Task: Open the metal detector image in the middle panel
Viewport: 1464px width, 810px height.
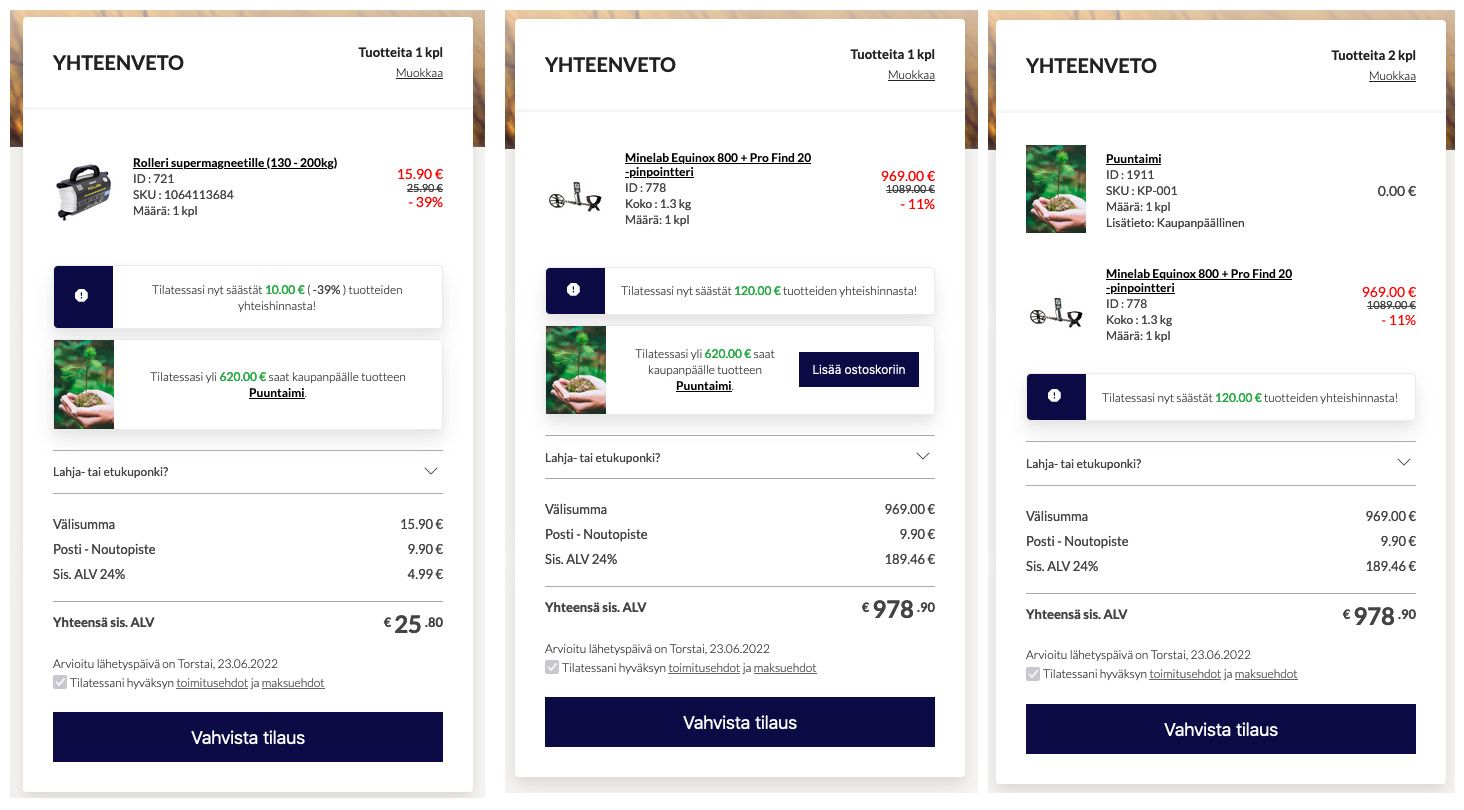Action: coord(577,198)
